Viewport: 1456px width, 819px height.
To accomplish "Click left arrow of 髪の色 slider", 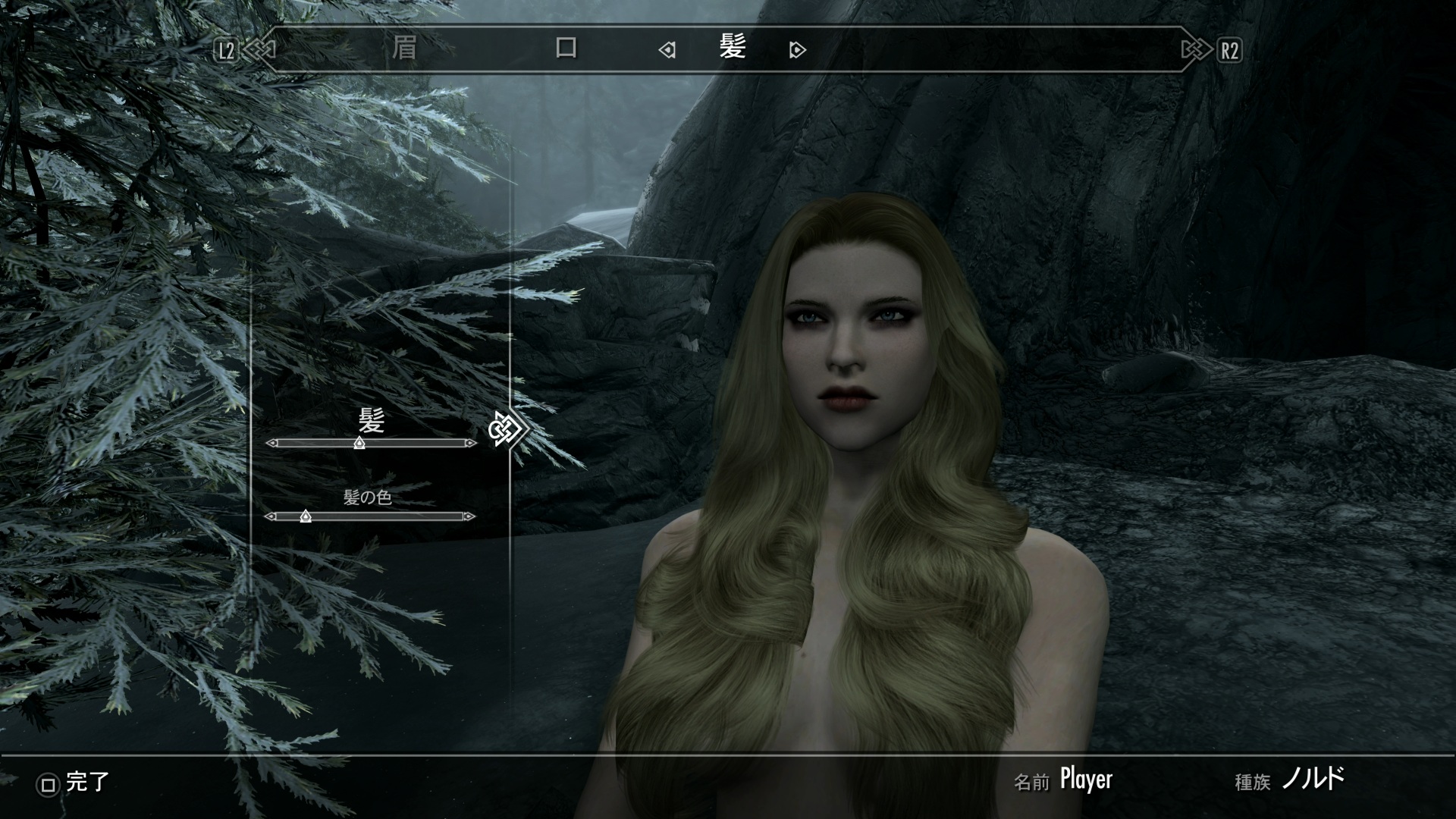I will point(270,516).
